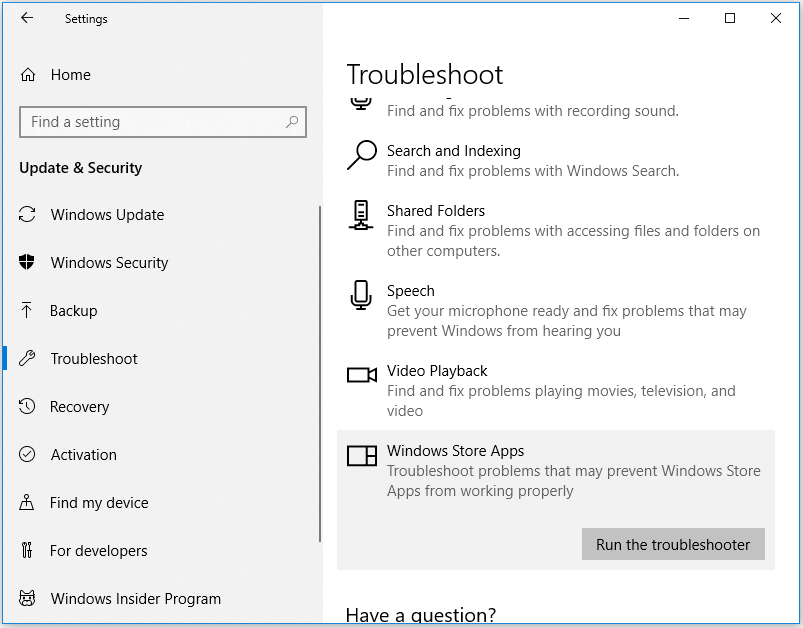Viewport: 803px width, 628px height.
Task: Click the Recovery clock icon
Action: click(27, 406)
